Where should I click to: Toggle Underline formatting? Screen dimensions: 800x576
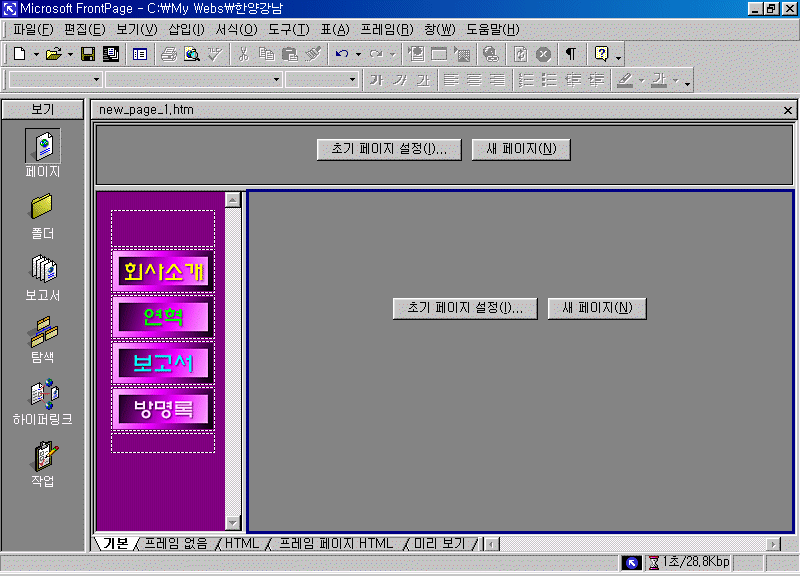pos(423,80)
